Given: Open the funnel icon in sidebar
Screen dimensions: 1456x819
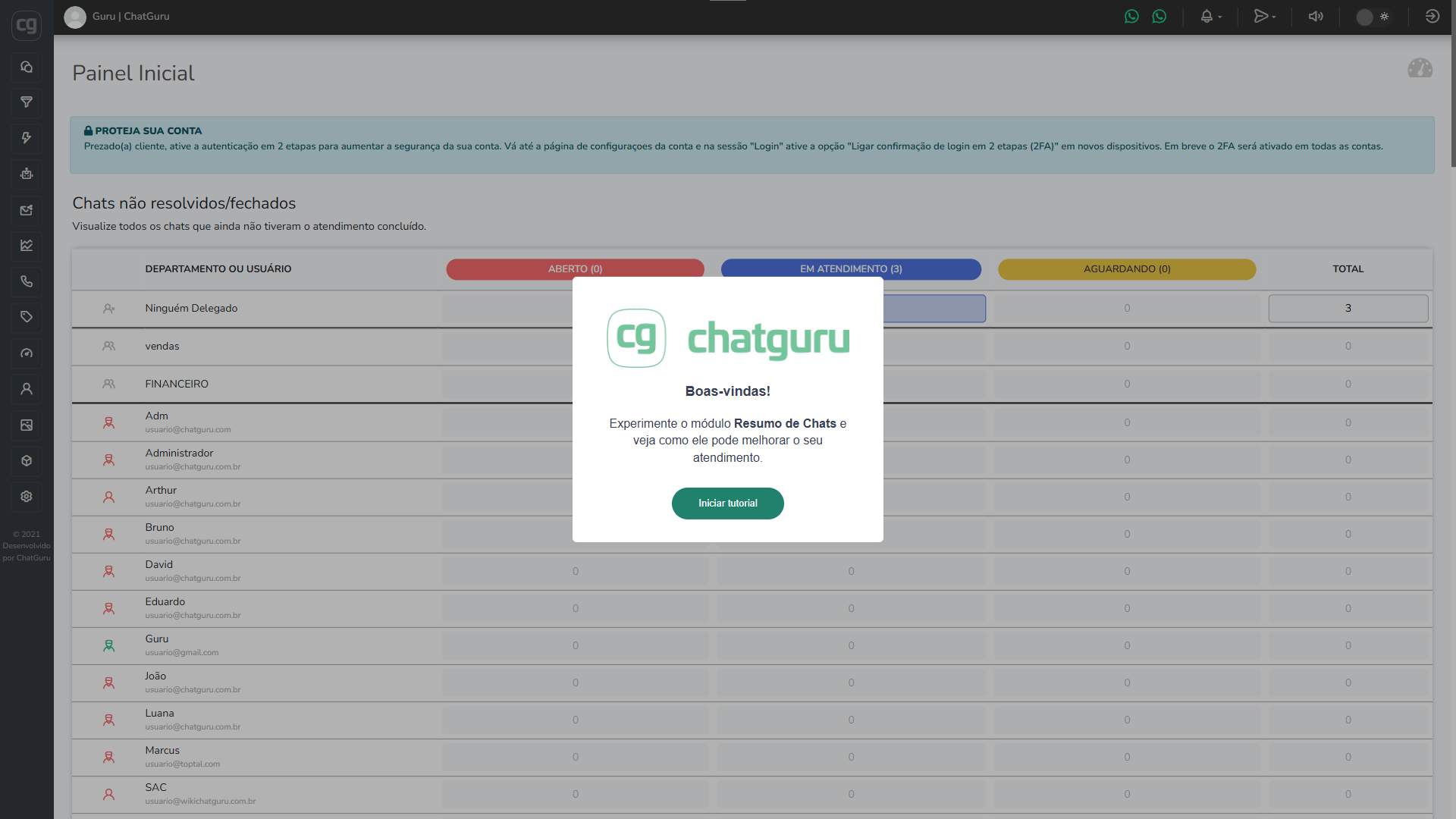Looking at the screenshot, I should [x=27, y=102].
